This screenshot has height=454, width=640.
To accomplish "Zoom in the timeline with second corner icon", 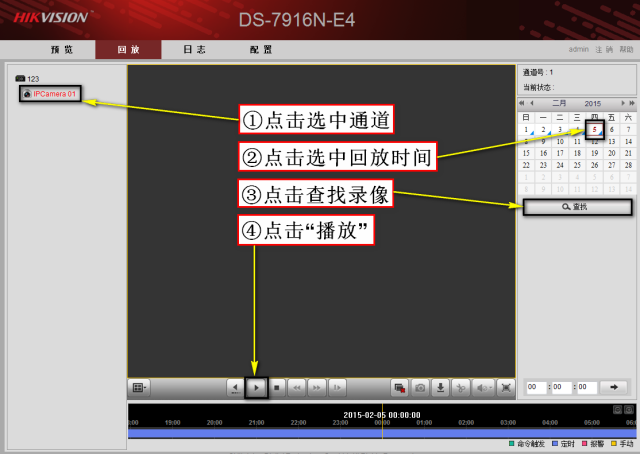I will pyautogui.click(x=629, y=409).
